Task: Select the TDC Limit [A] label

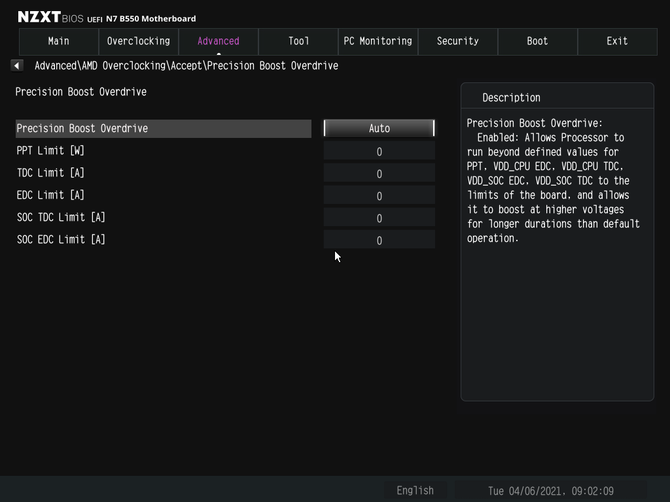Action: [50, 173]
